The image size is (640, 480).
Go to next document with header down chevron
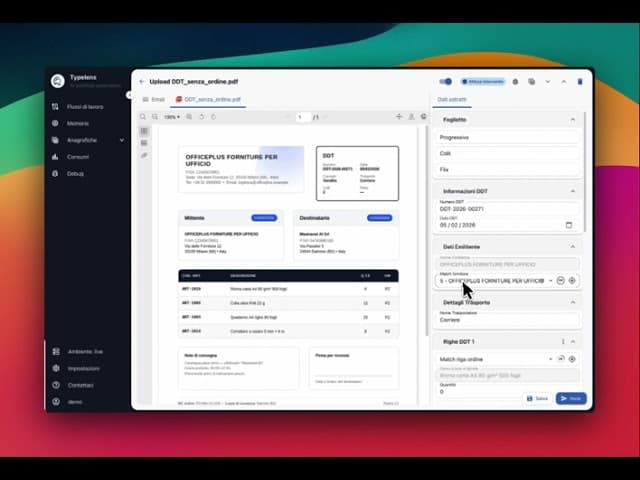click(x=548, y=82)
